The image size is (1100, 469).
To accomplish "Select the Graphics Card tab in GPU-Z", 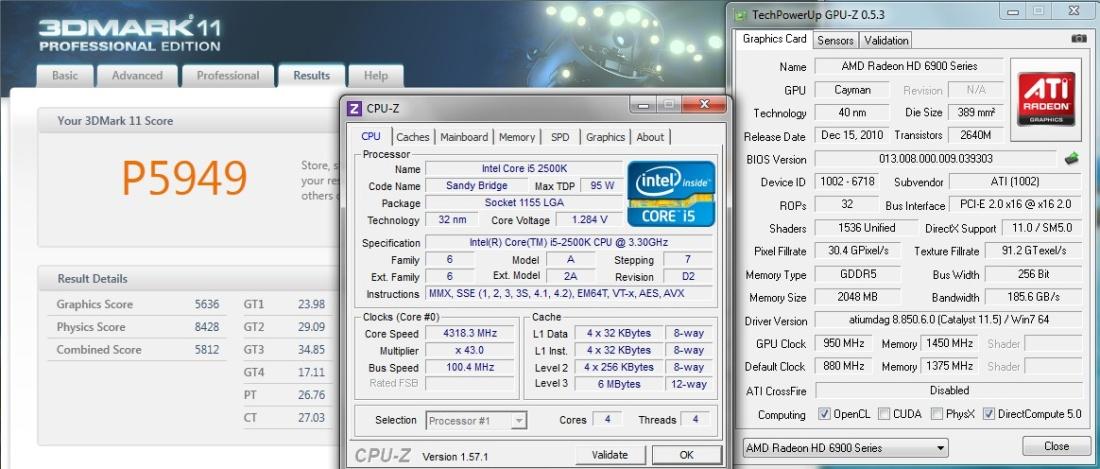I will pyautogui.click(x=774, y=39).
